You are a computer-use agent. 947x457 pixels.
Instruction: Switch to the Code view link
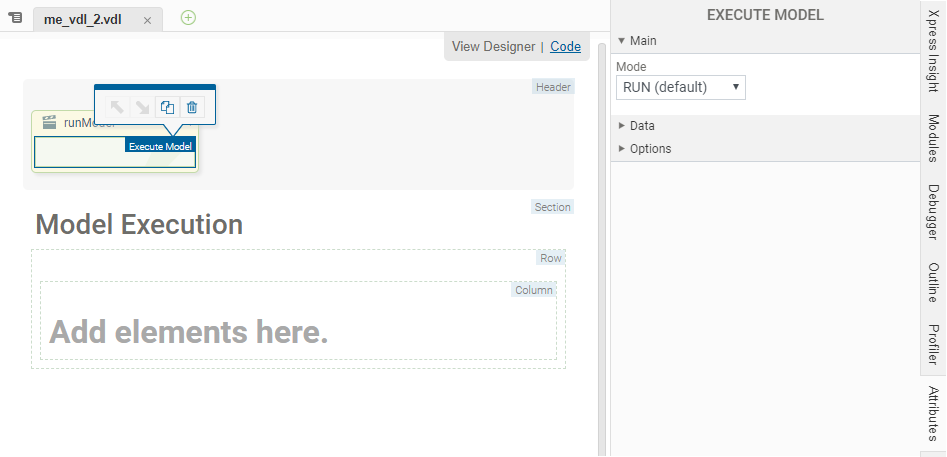point(565,46)
